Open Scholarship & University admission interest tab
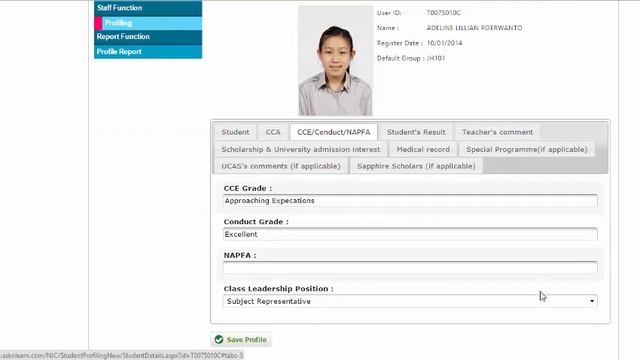Screen dimensions: 640x360 click(301, 149)
